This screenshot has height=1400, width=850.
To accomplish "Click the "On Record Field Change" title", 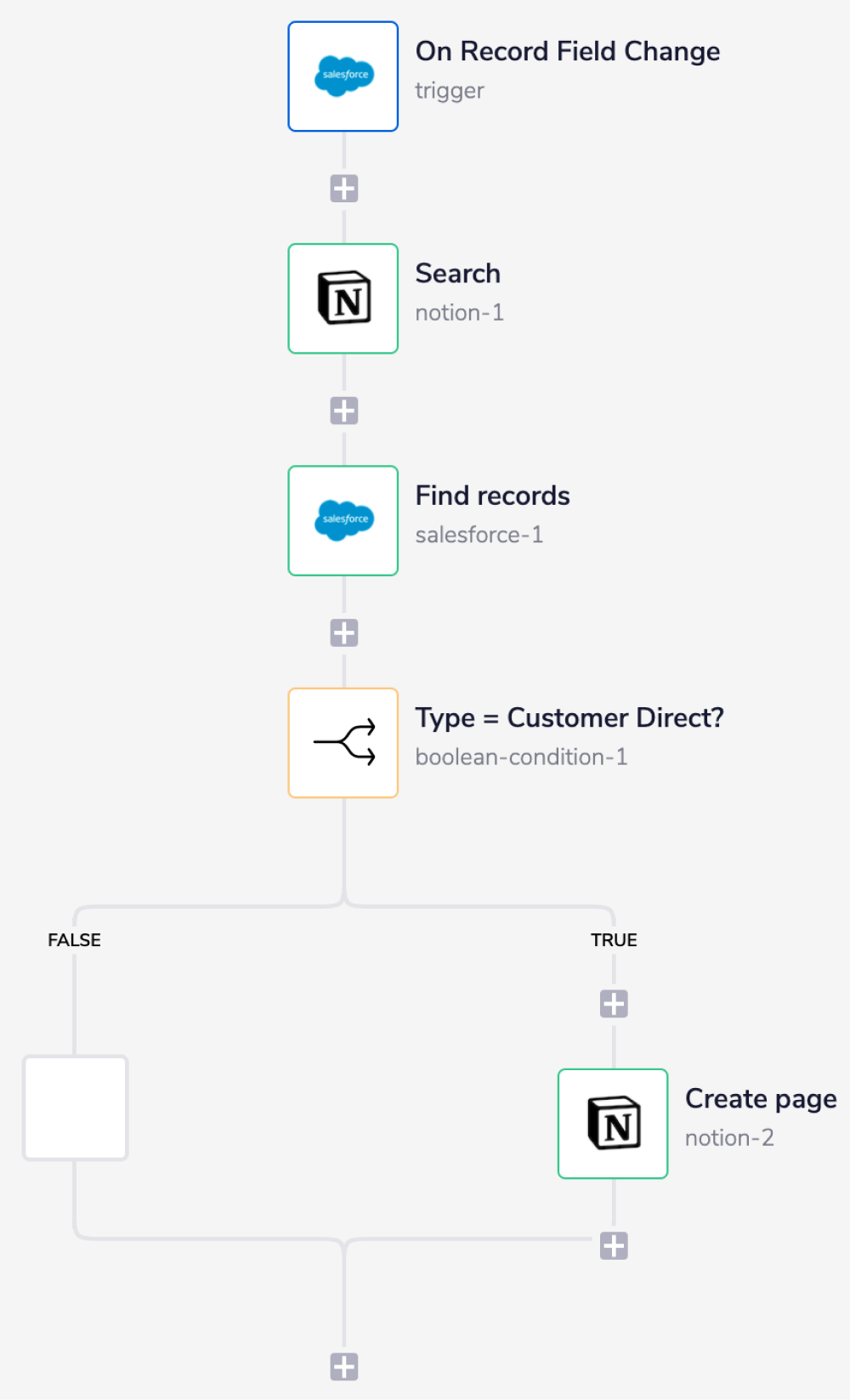I will coord(567,52).
